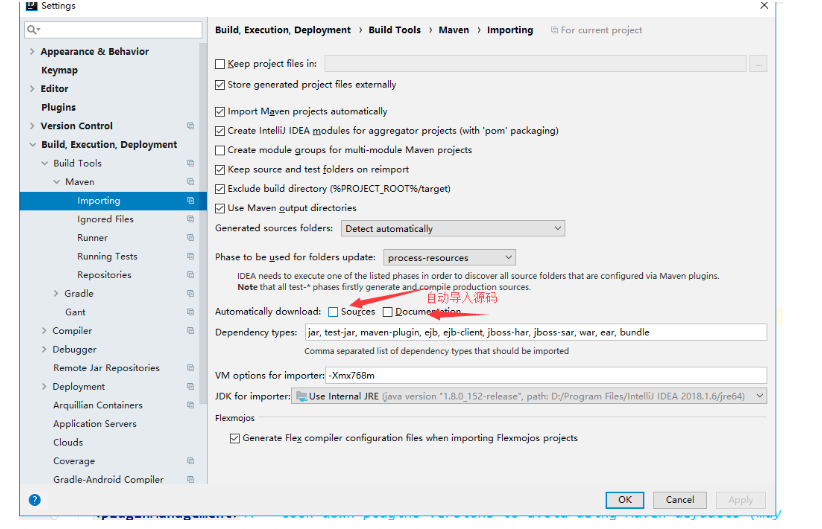822x529 pixels.
Task: Click project-level icon beside Importing
Action: pos(190,200)
